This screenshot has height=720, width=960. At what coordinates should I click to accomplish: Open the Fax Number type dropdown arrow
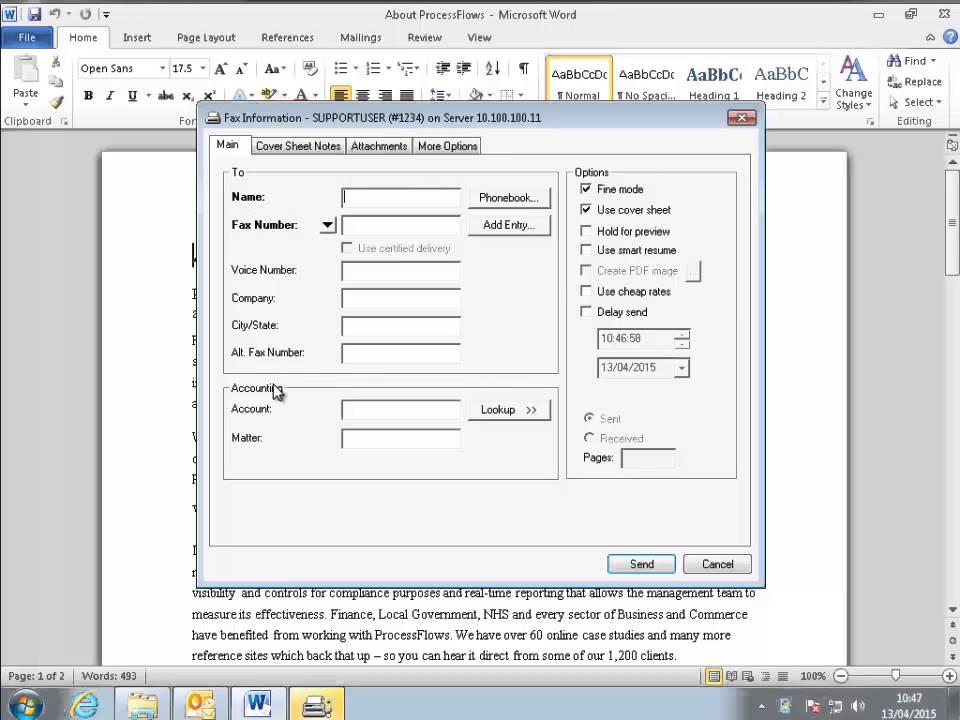pyautogui.click(x=328, y=225)
